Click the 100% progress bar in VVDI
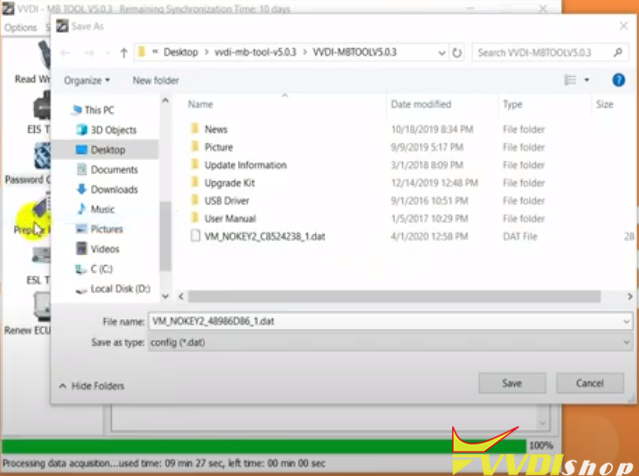Image resolution: width=639 pixels, height=476 pixels. coord(264,446)
